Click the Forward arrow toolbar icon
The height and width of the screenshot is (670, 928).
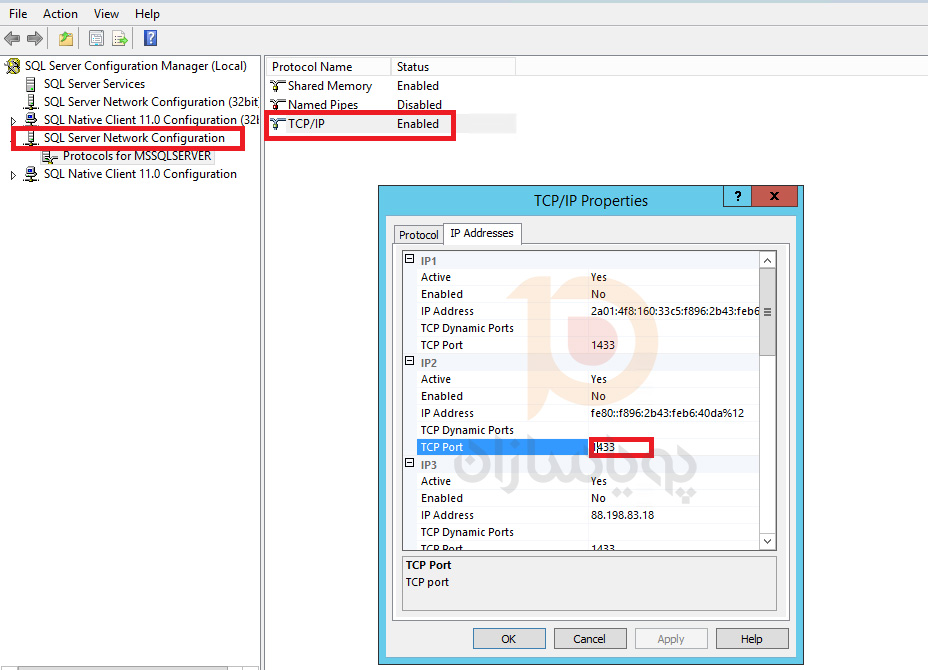pos(35,39)
